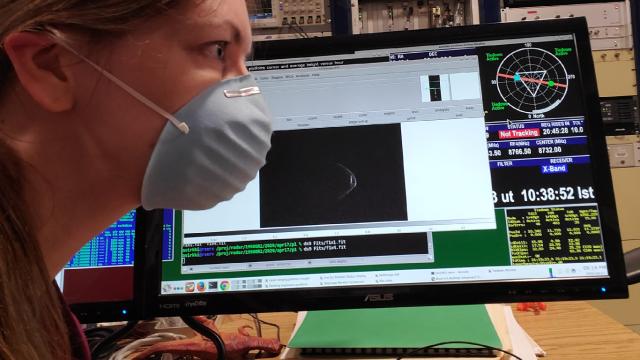This screenshot has height=360, width=640.
Task: Click the radar echo in the image viewer
Action: (x=349, y=181)
